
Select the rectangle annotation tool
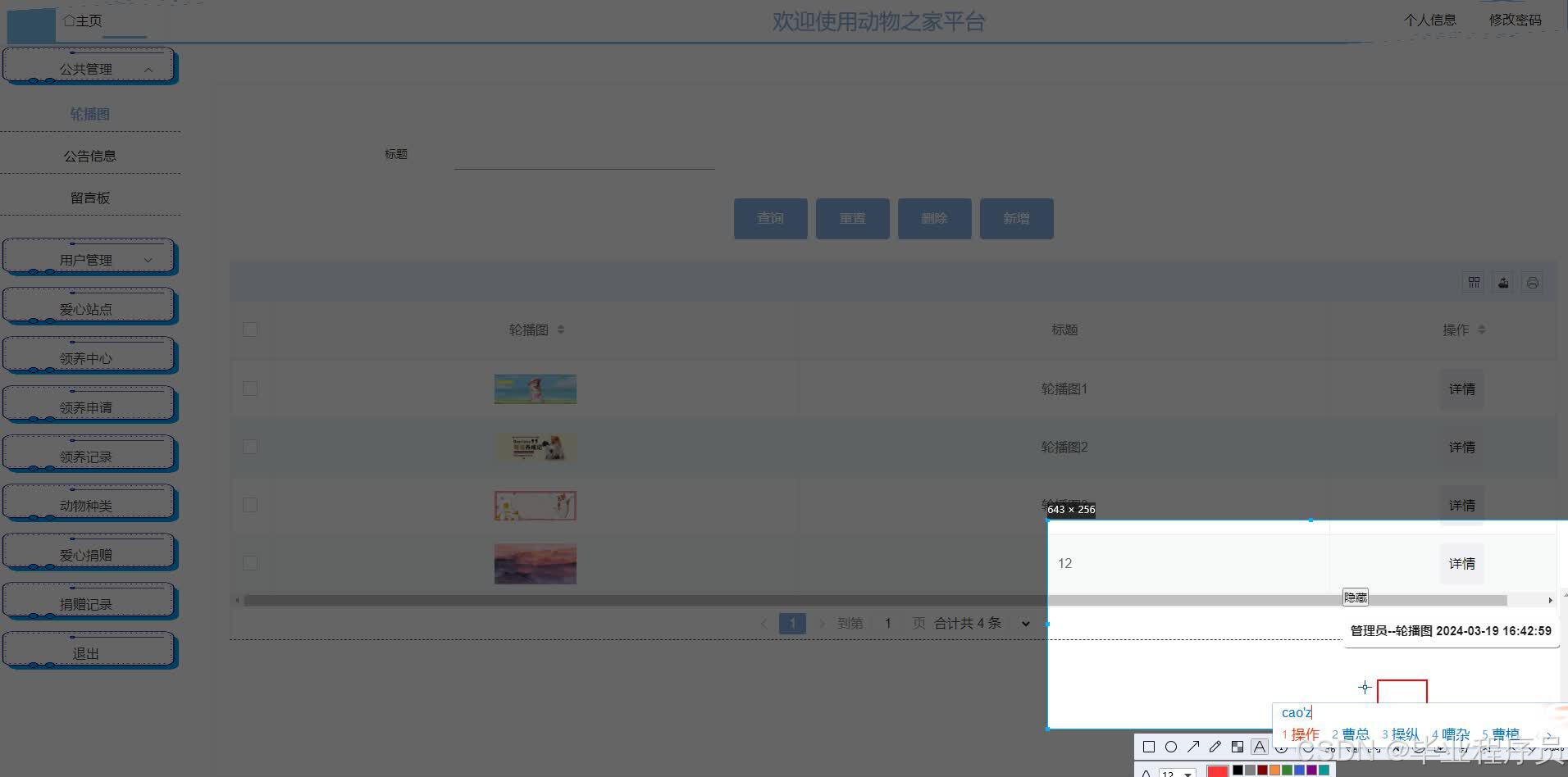(x=1150, y=747)
